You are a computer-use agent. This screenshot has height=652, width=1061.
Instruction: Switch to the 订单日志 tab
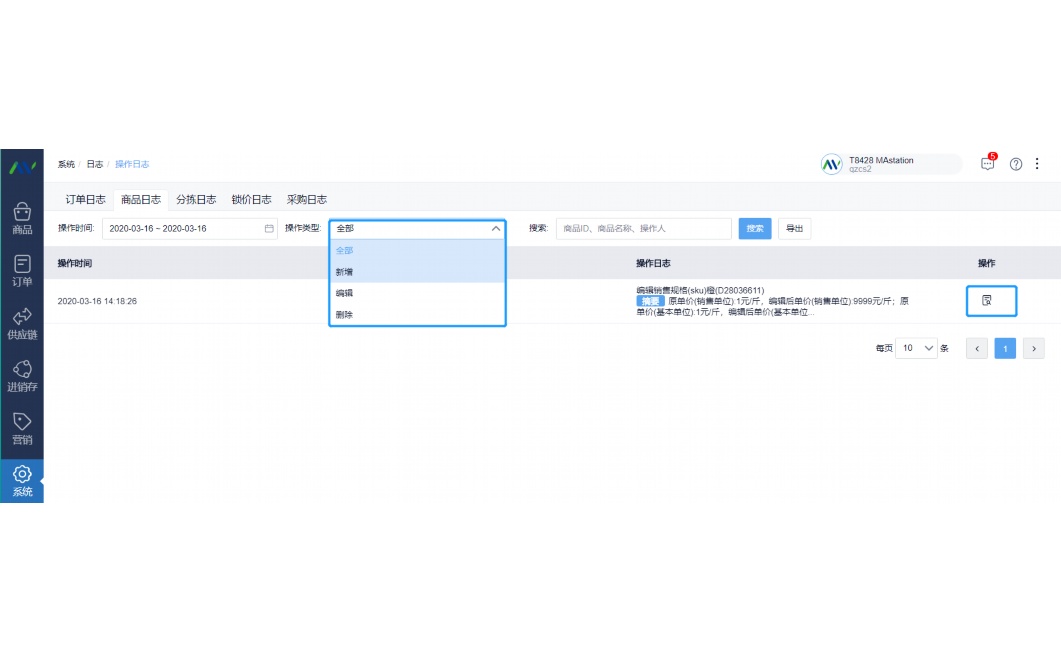click(x=85, y=200)
